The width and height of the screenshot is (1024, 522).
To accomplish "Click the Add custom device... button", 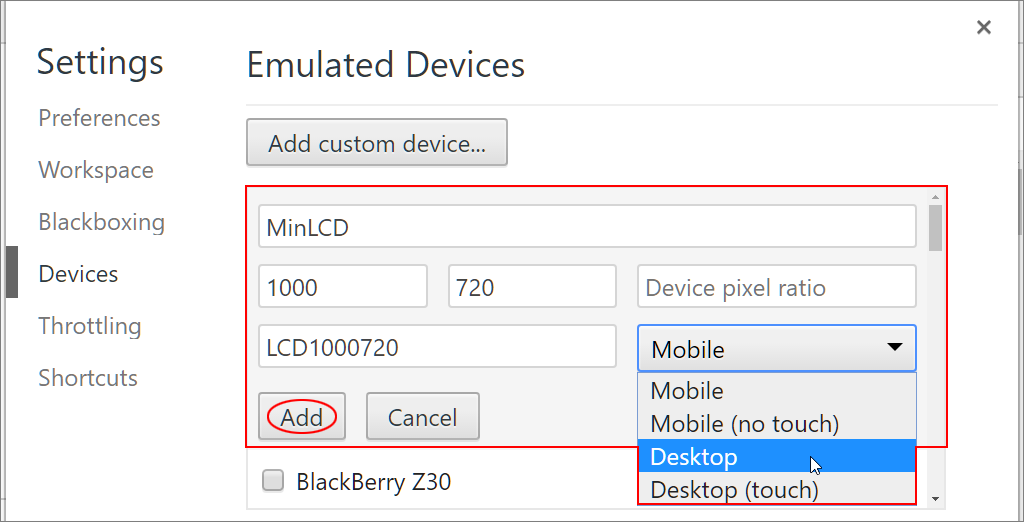I will (377, 142).
